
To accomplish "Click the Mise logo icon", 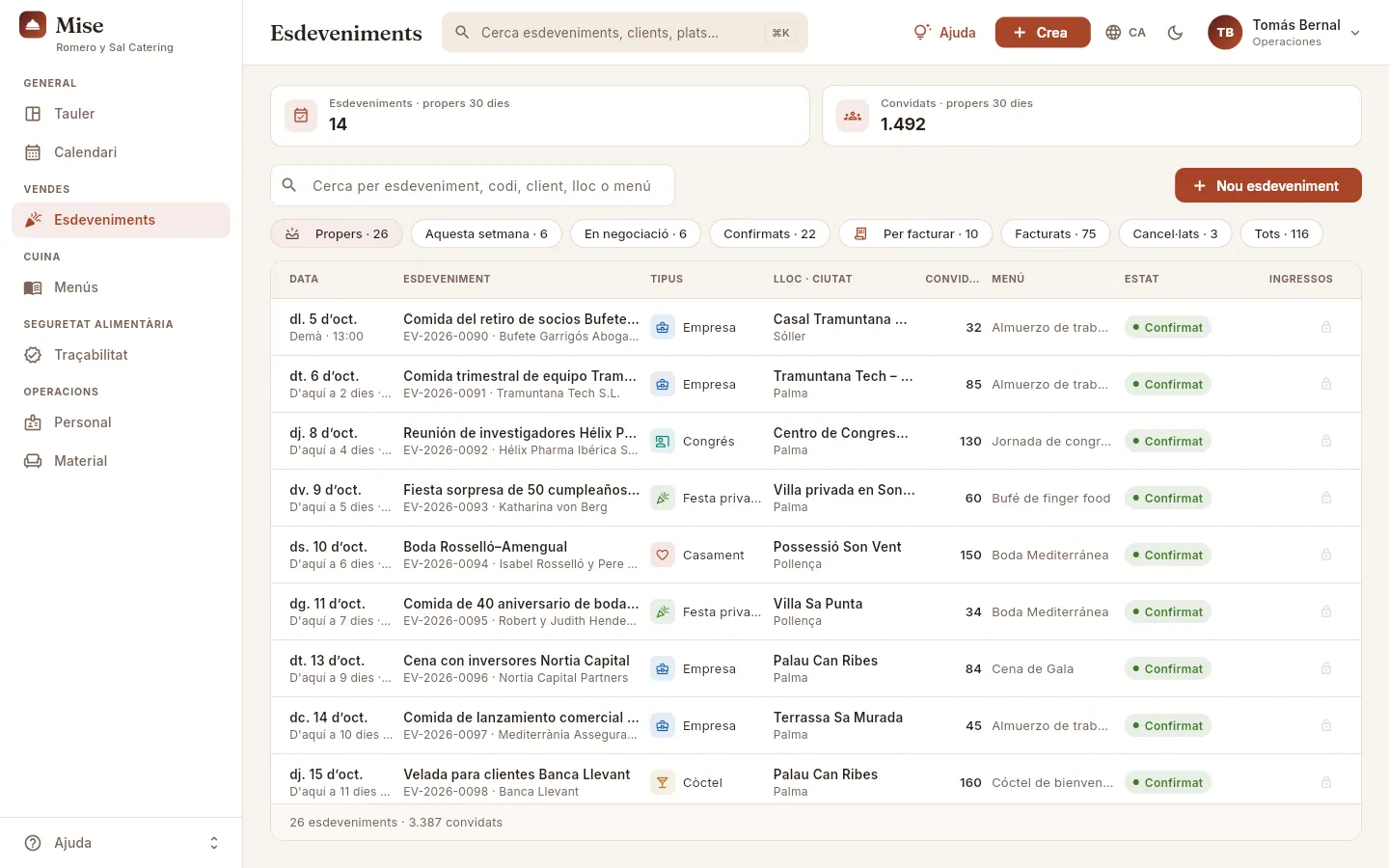I will coord(33,25).
